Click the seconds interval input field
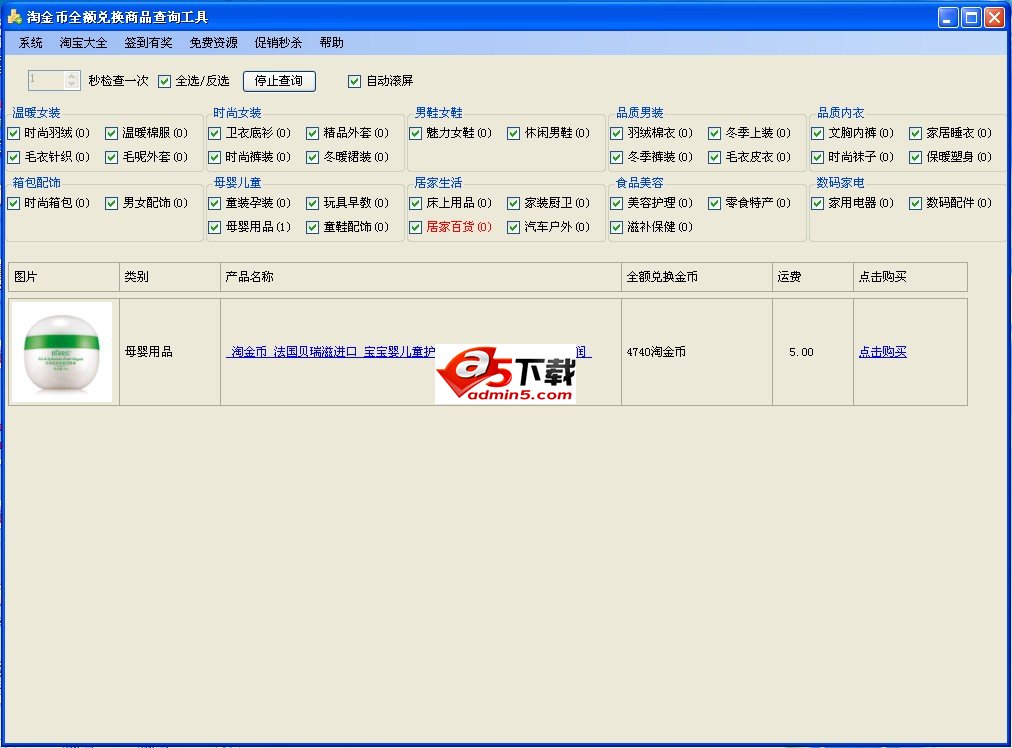This screenshot has width=1012, height=748. [x=46, y=81]
